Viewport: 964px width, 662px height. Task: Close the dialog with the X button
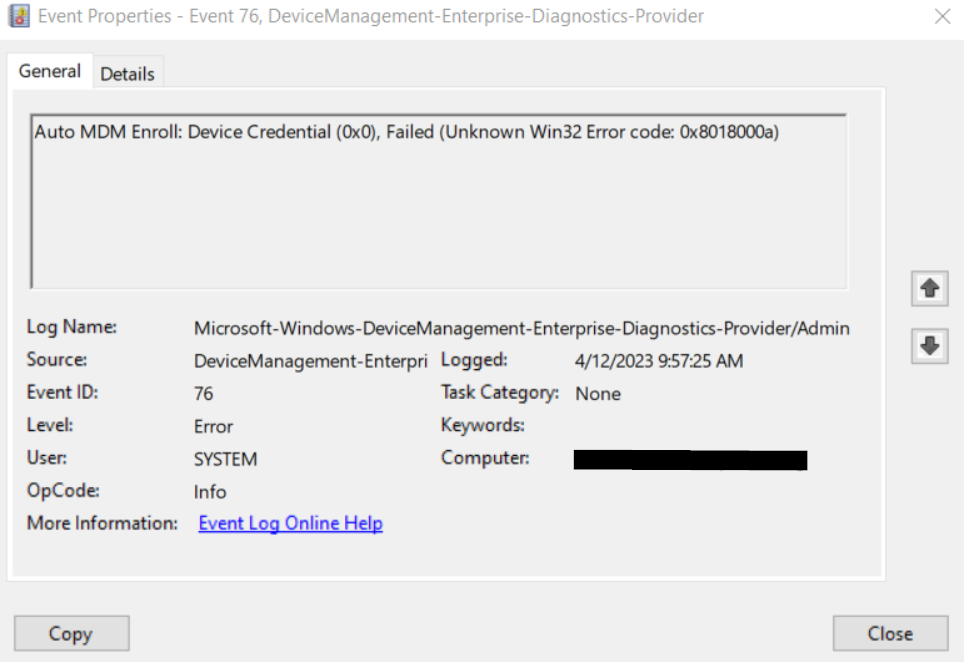[941, 16]
